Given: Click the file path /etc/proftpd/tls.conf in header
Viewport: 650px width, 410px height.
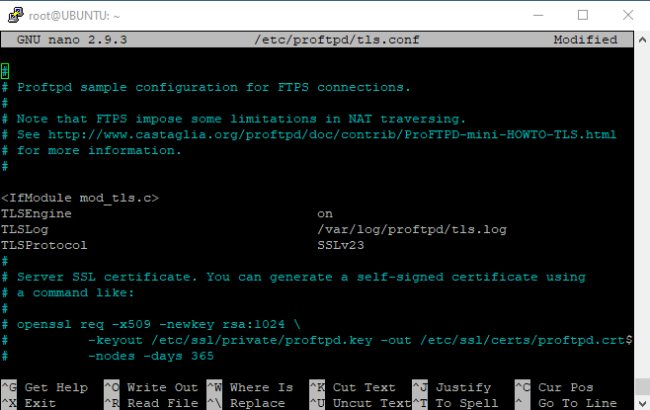Looking at the screenshot, I should coord(337,40).
